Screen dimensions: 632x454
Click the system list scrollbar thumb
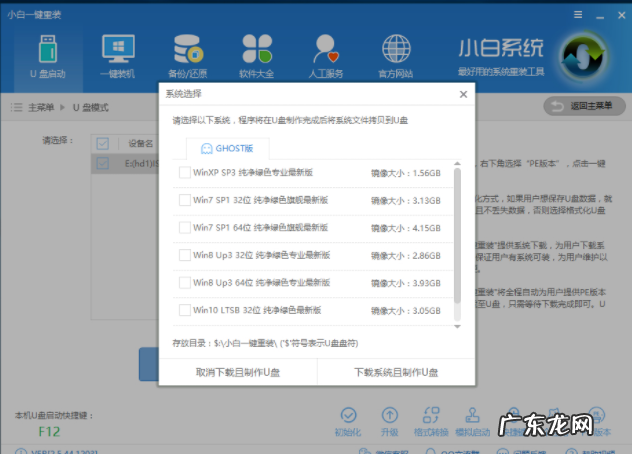point(457,236)
